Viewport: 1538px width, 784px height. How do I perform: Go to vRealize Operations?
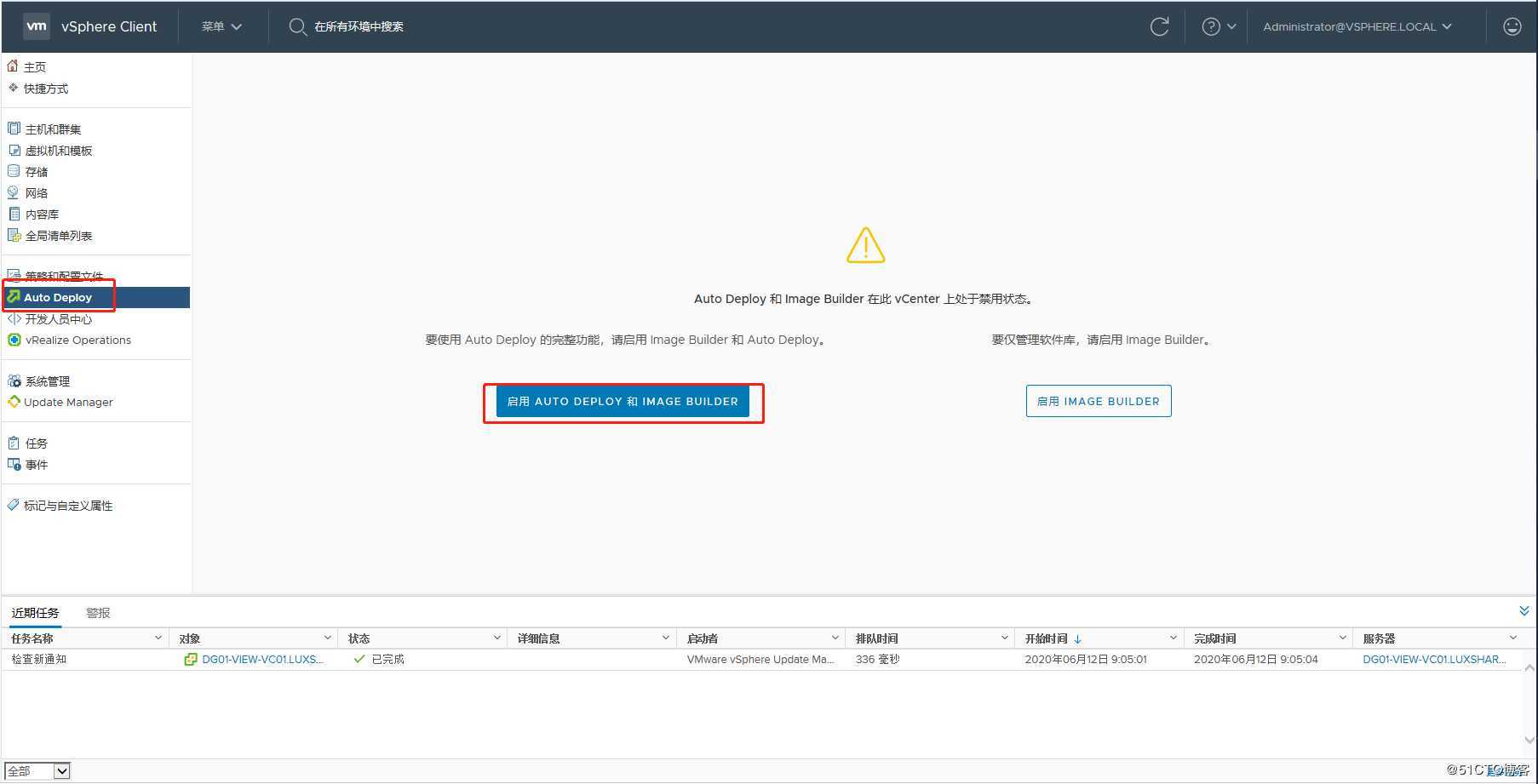(78, 340)
